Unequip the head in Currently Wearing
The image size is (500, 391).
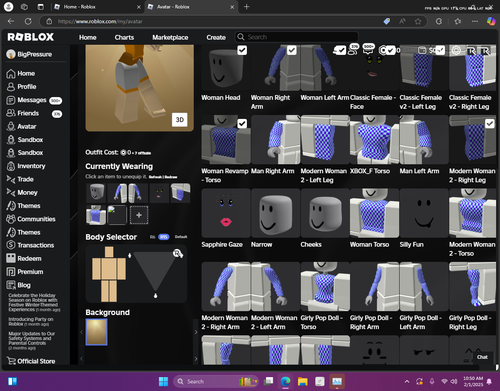[96, 193]
